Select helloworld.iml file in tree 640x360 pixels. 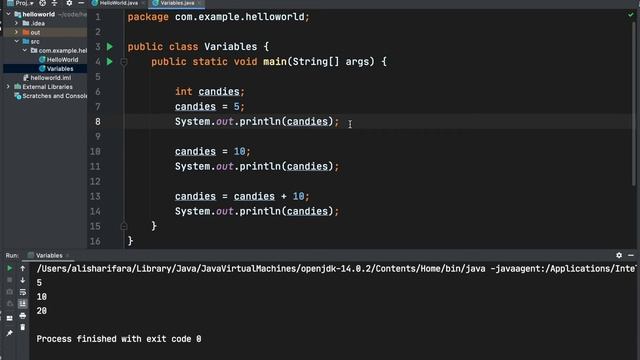coord(47,78)
